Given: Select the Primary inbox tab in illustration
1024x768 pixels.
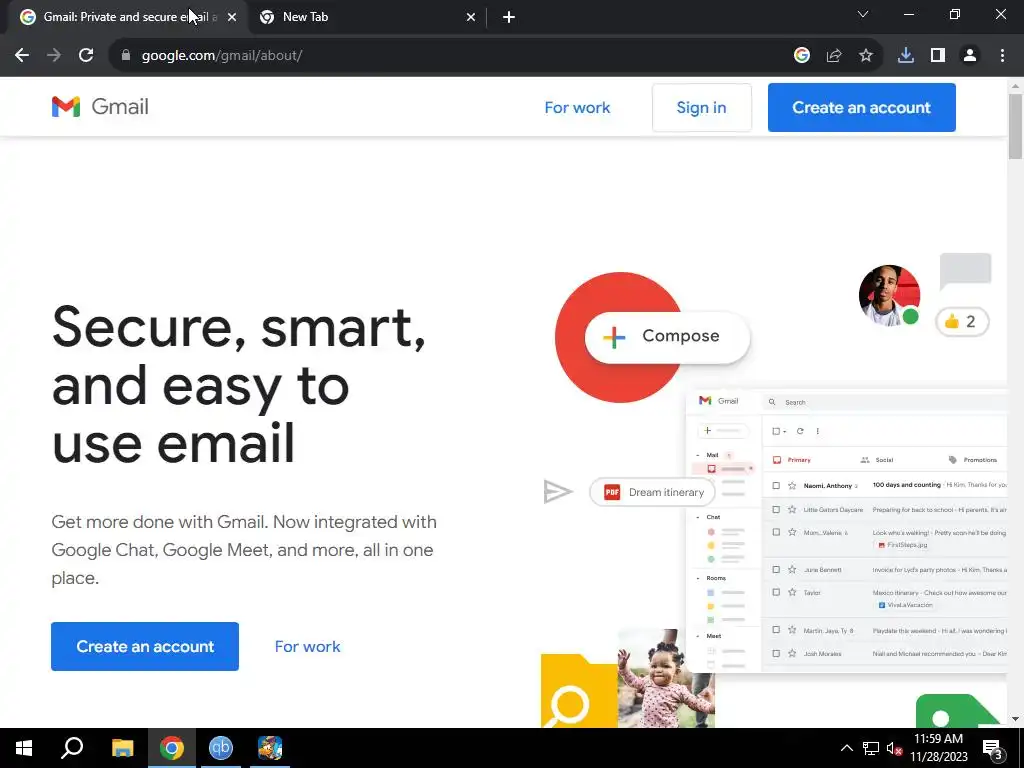Looking at the screenshot, I should tap(792, 460).
